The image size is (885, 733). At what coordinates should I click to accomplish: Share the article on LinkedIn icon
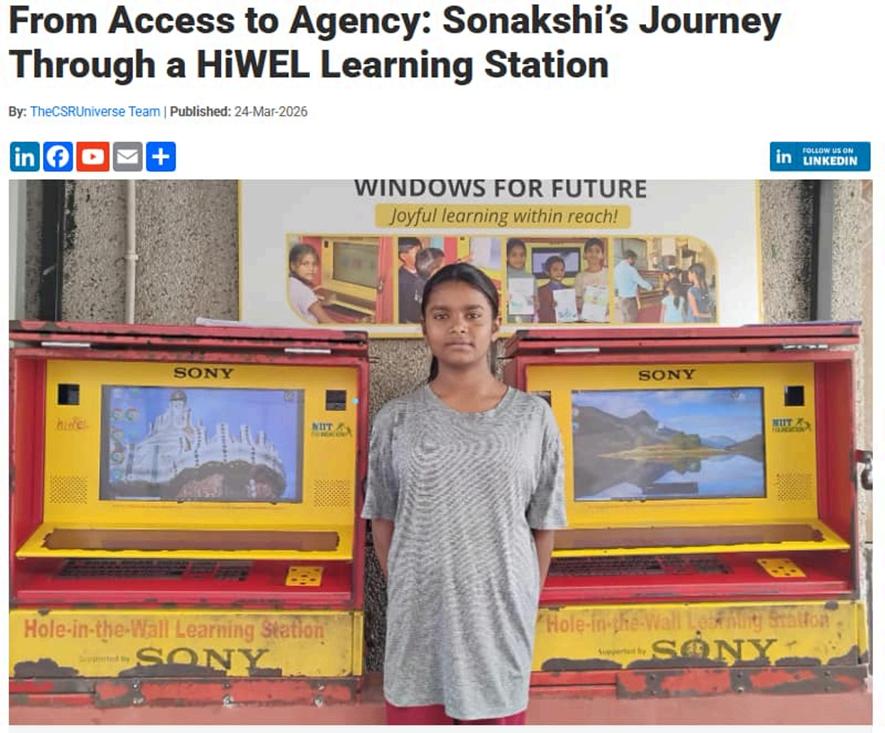click(x=24, y=157)
